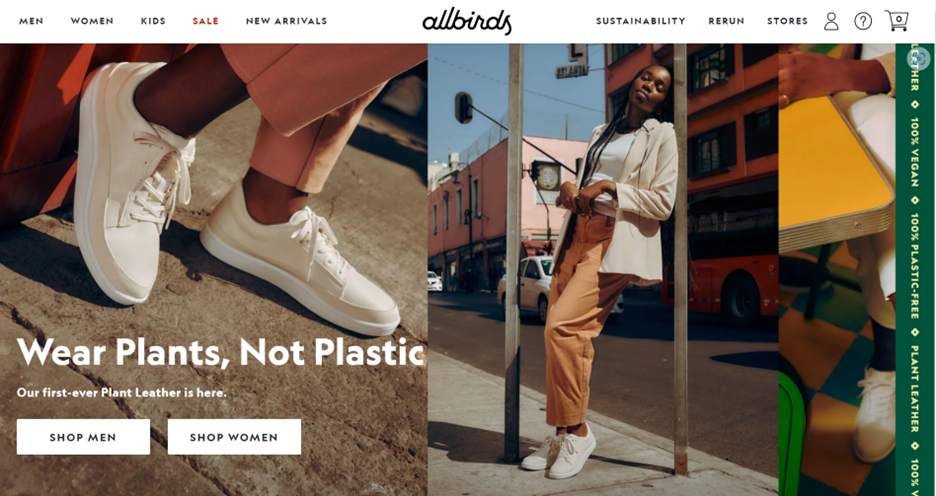Open the shopping cart icon

point(897,20)
